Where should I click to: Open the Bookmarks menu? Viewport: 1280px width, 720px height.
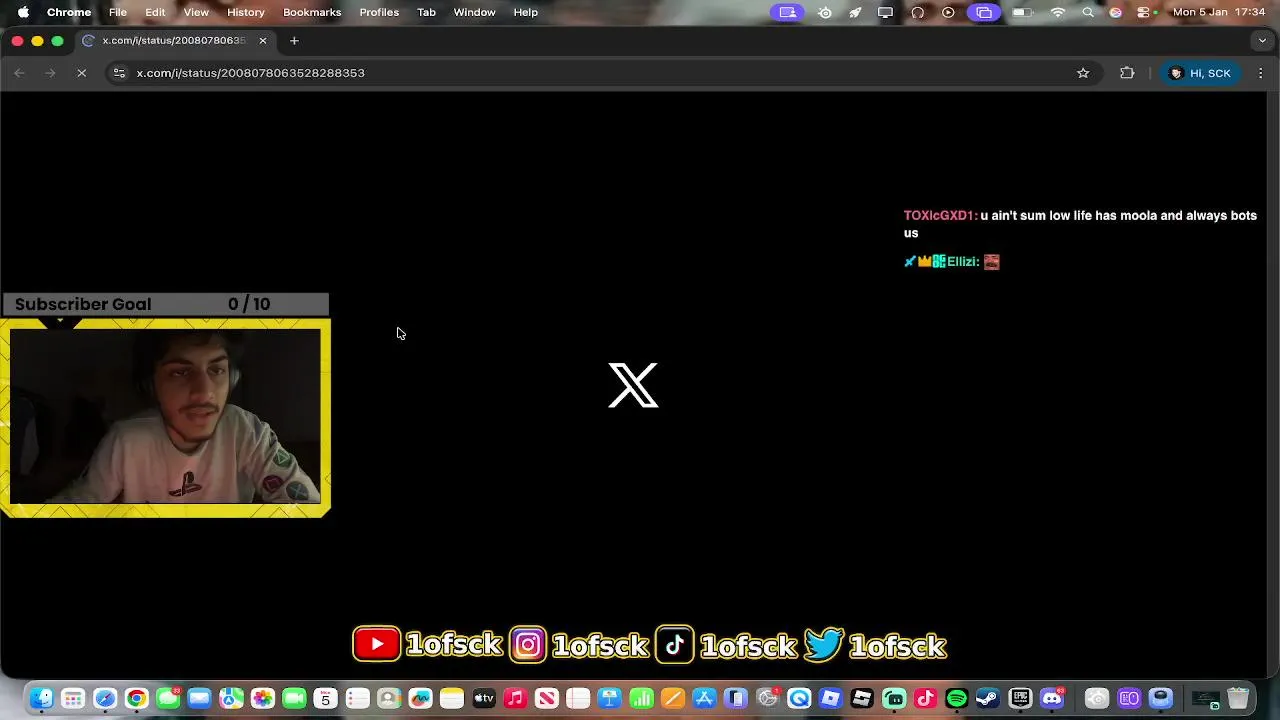(x=312, y=12)
